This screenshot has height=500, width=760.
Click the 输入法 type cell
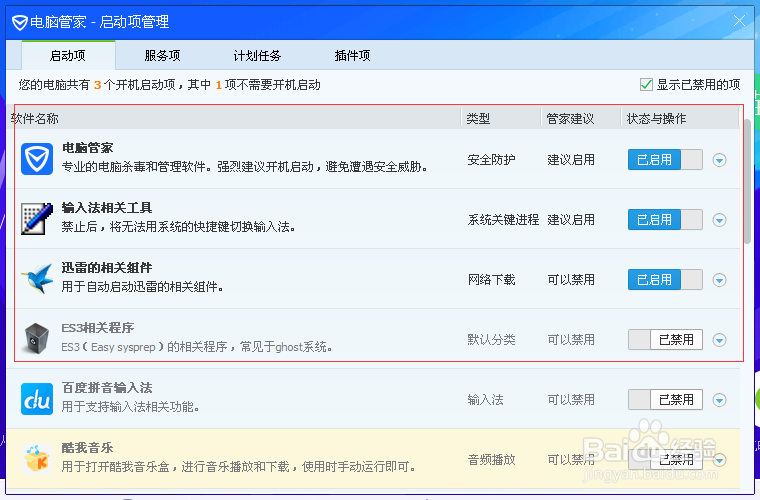[x=486, y=400]
